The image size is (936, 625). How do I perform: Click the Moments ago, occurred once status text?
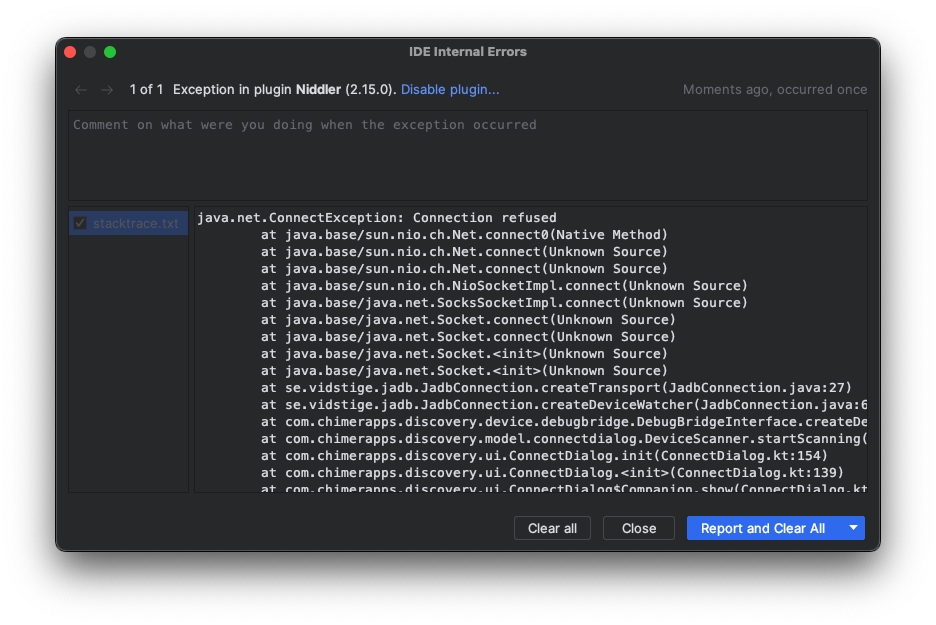coord(775,89)
